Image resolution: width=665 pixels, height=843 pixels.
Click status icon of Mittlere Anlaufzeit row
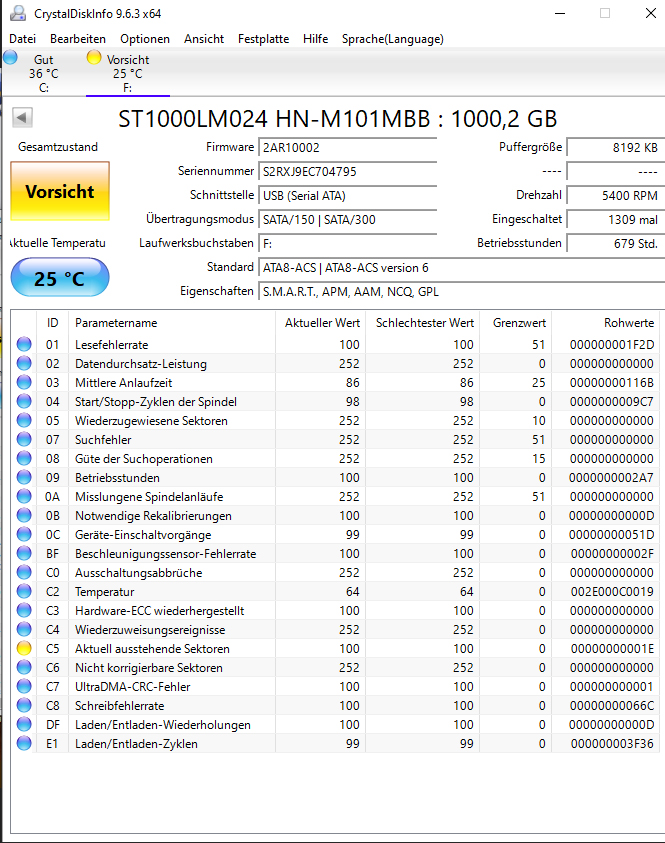click(24, 382)
